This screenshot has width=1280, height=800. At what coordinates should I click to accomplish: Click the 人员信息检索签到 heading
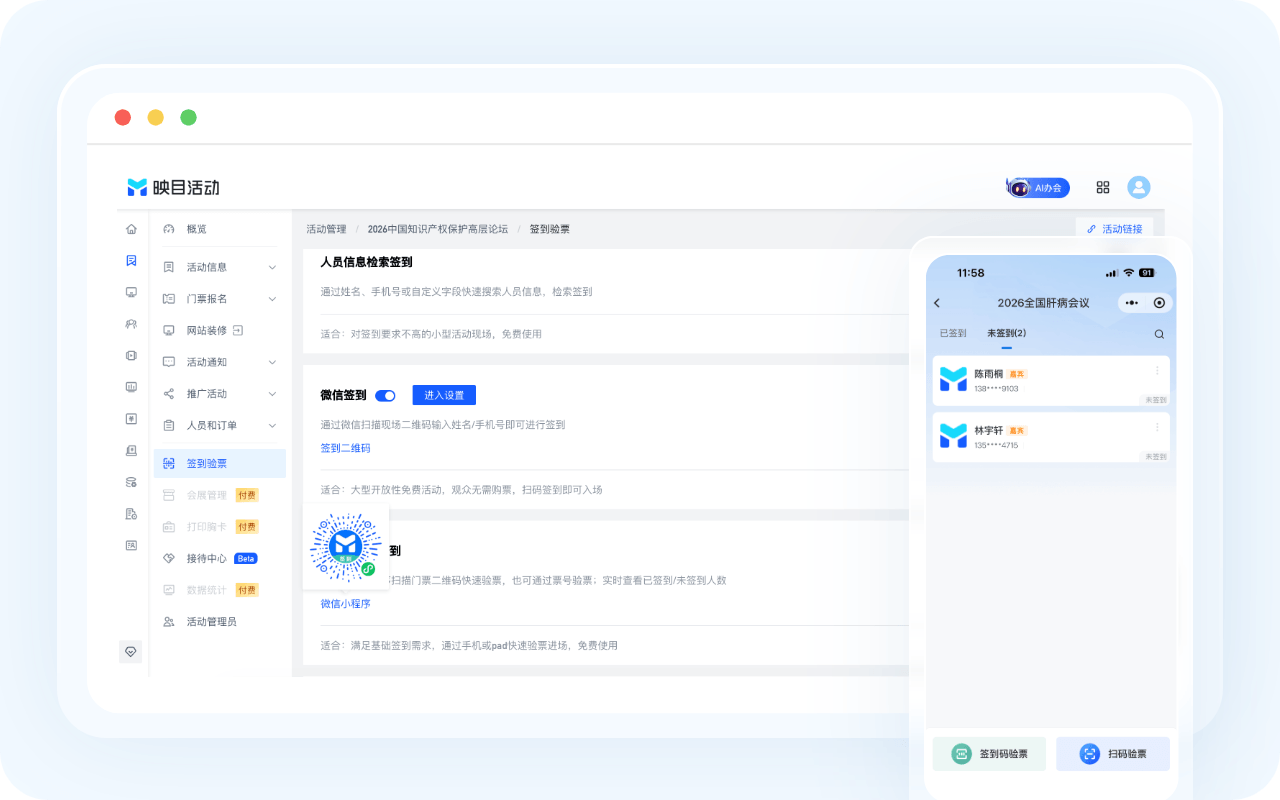click(x=366, y=262)
